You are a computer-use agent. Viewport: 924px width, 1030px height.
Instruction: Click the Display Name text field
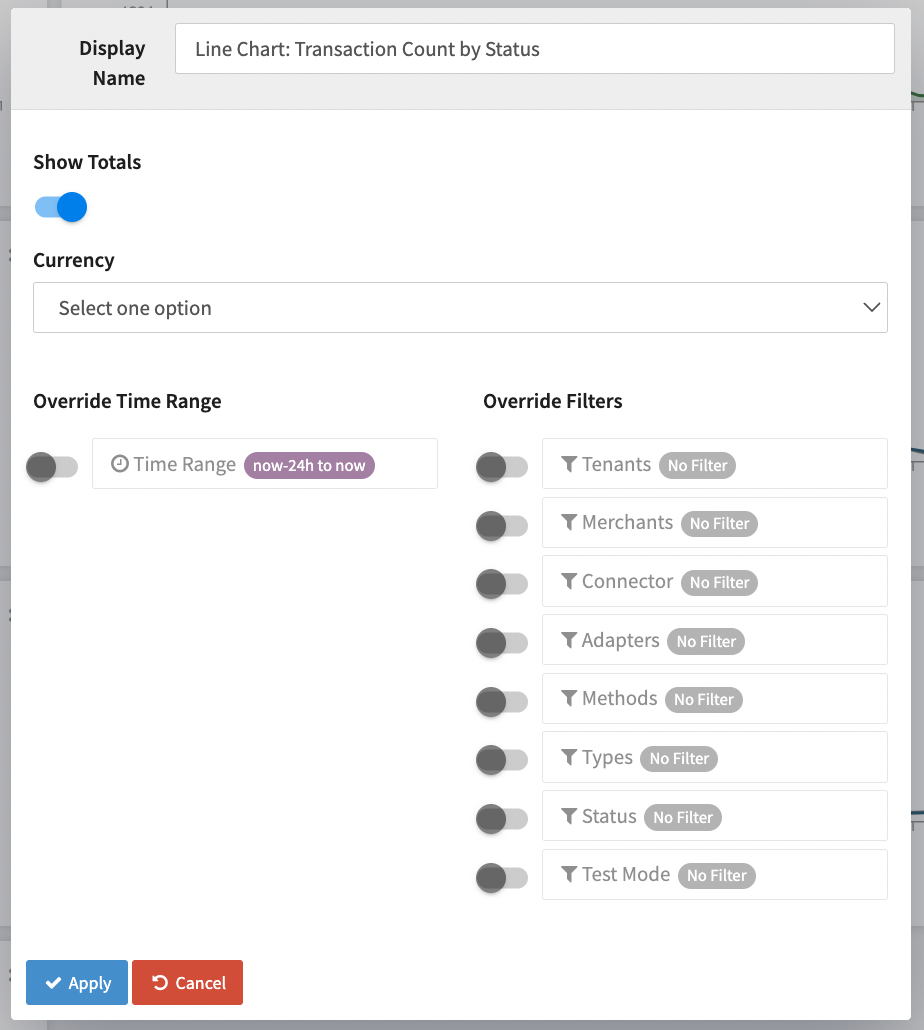pyautogui.click(x=534, y=49)
